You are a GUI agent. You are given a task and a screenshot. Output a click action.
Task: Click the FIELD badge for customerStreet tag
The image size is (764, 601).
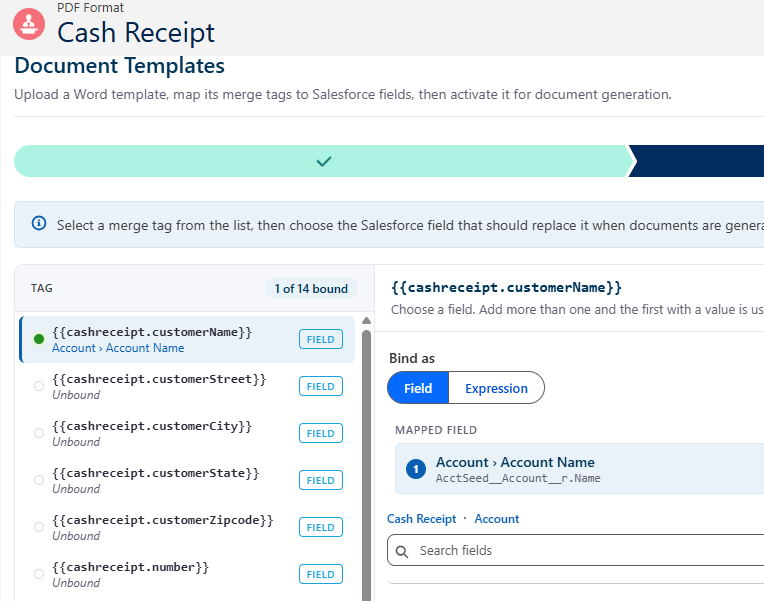[321, 386]
